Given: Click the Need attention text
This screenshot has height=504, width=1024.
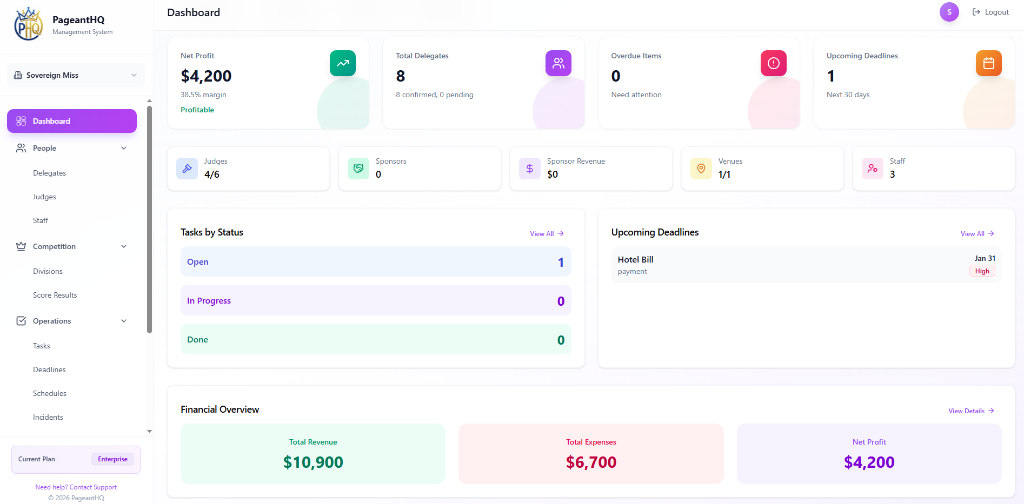Looking at the screenshot, I should (x=636, y=95).
